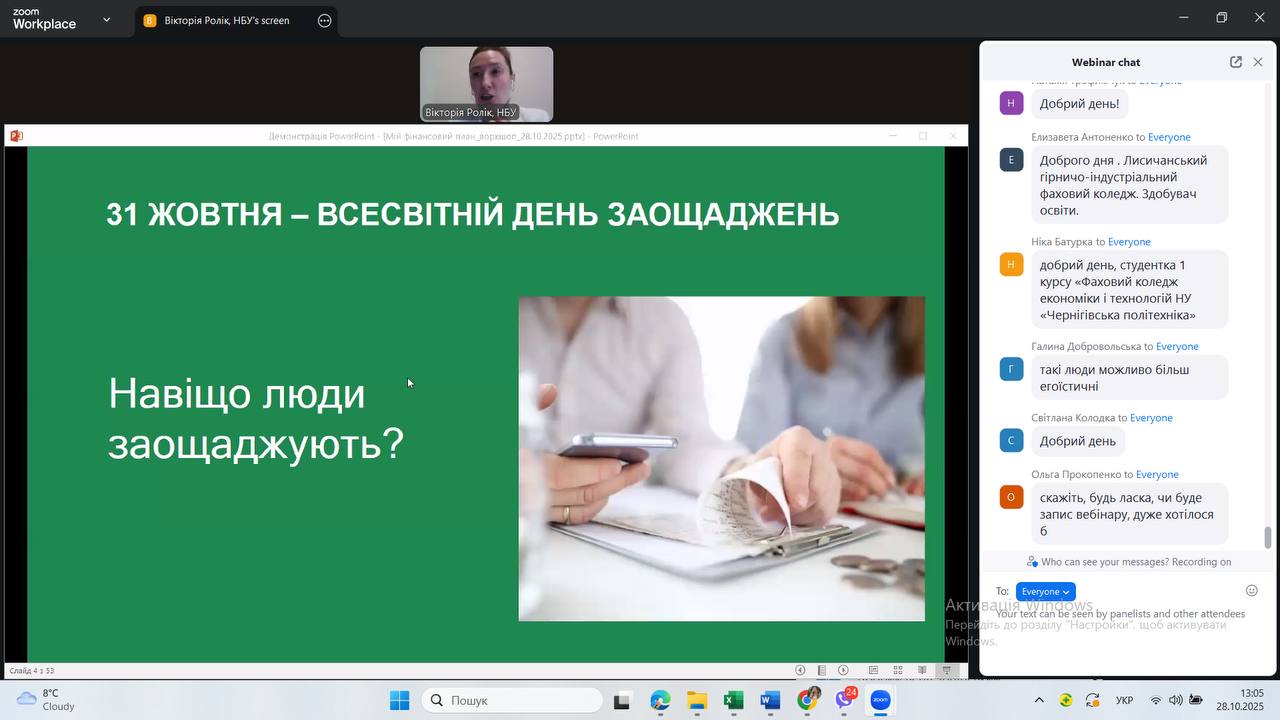Select the shared screen tab of Вікторія Ролік
Viewport: 1280px width, 720px height.
click(x=225, y=20)
